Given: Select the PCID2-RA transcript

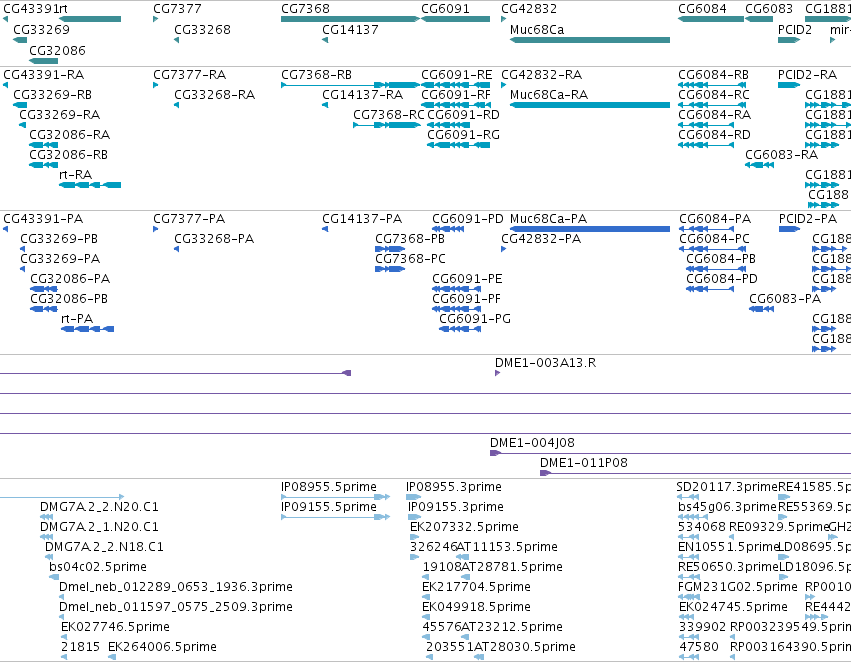Looking at the screenshot, I should pyautogui.click(x=789, y=85).
